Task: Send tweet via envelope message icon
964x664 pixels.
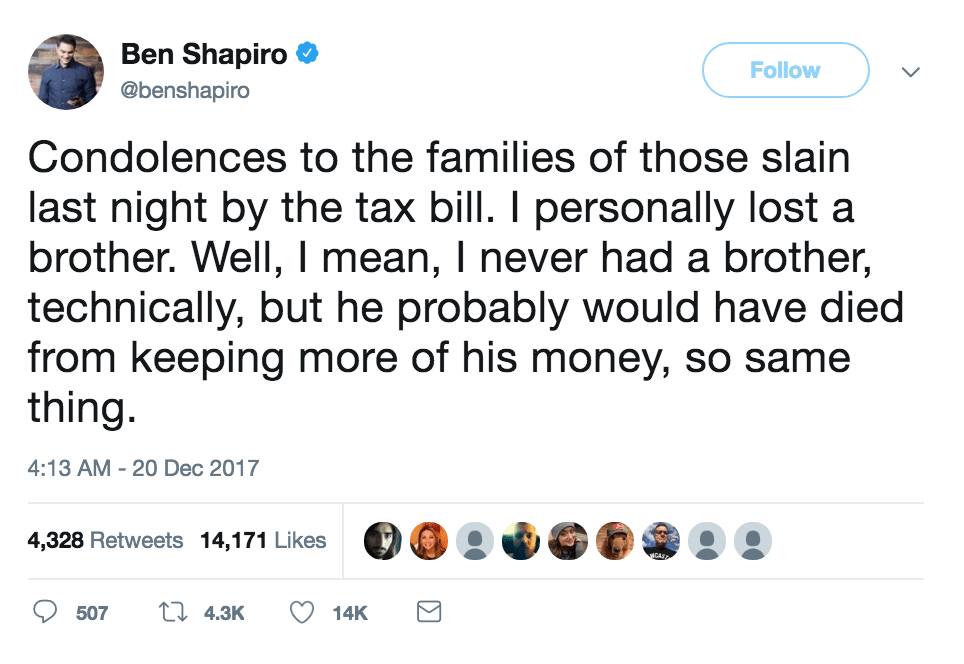Action: pyautogui.click(x=429, y=612)
